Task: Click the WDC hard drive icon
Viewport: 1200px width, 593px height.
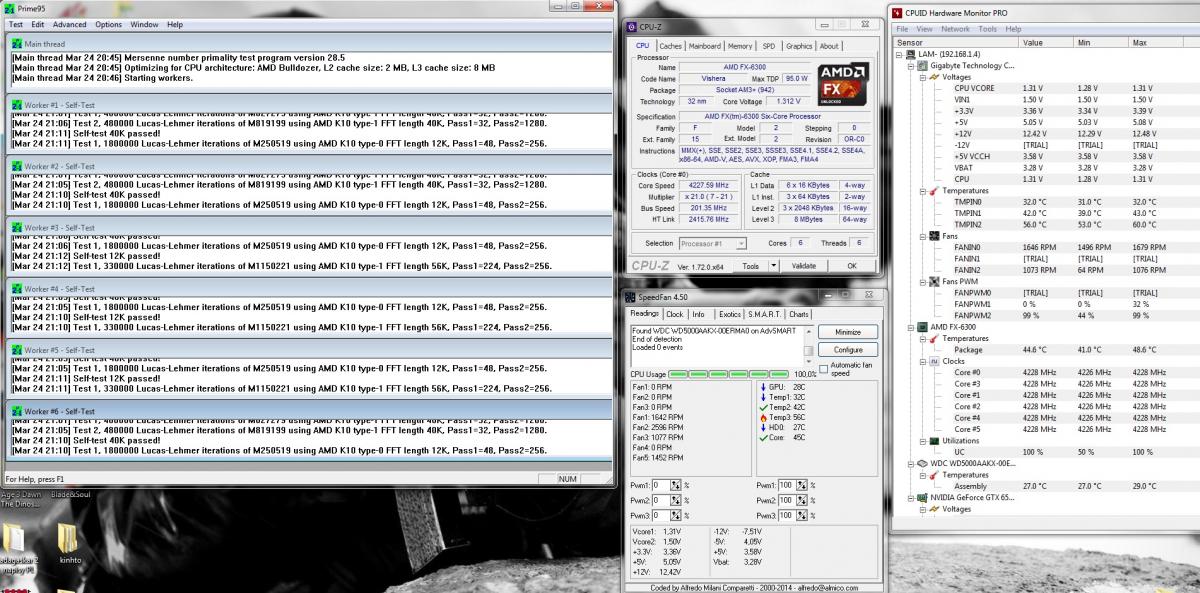Action: tap(922, 463)
